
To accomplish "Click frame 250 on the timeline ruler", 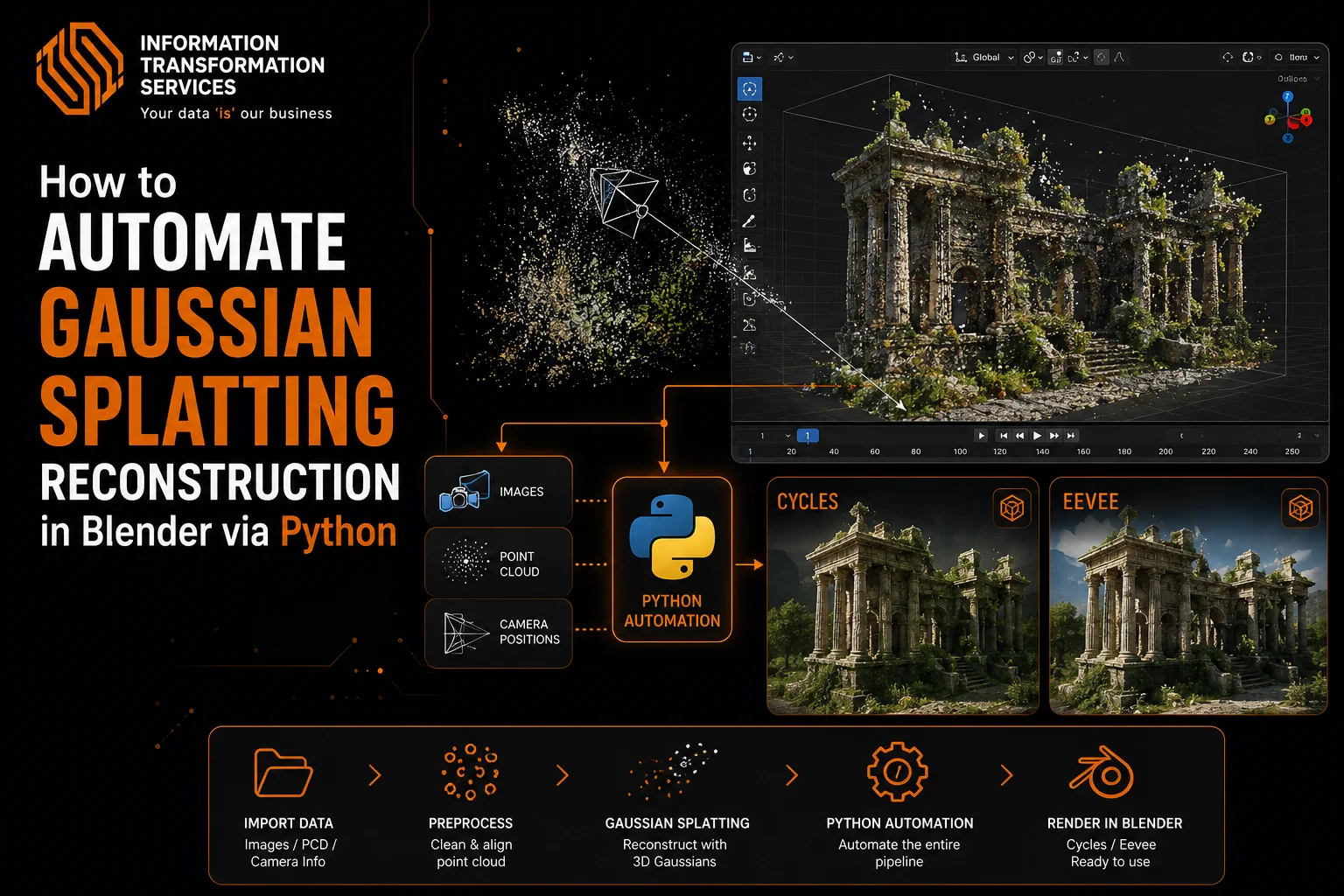I will tap(1292, 452).
